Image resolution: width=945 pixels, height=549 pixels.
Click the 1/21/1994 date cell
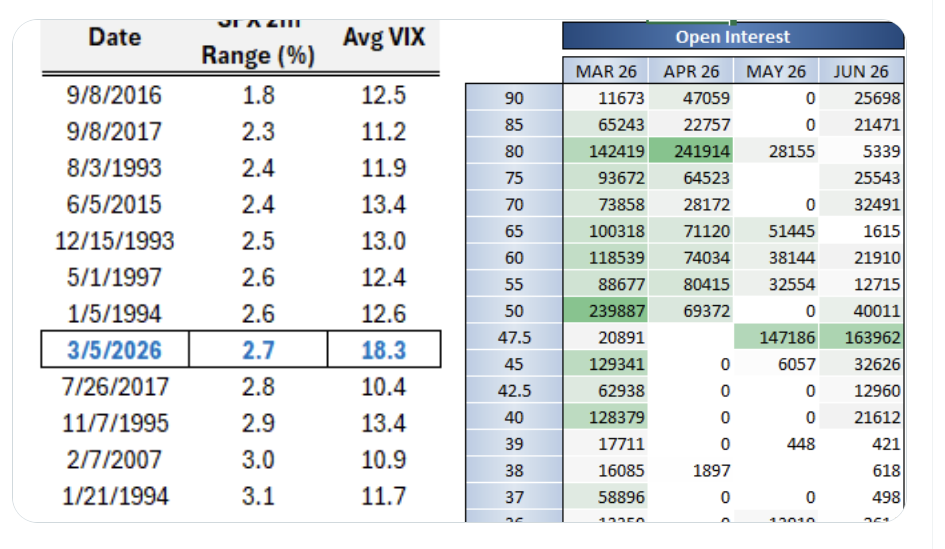point(115,495)
